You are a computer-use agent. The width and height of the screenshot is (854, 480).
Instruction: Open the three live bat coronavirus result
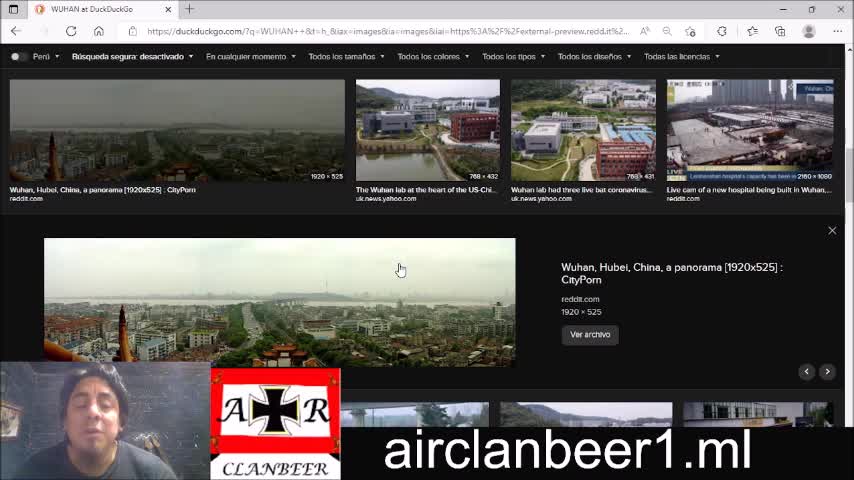coord(582,190)
